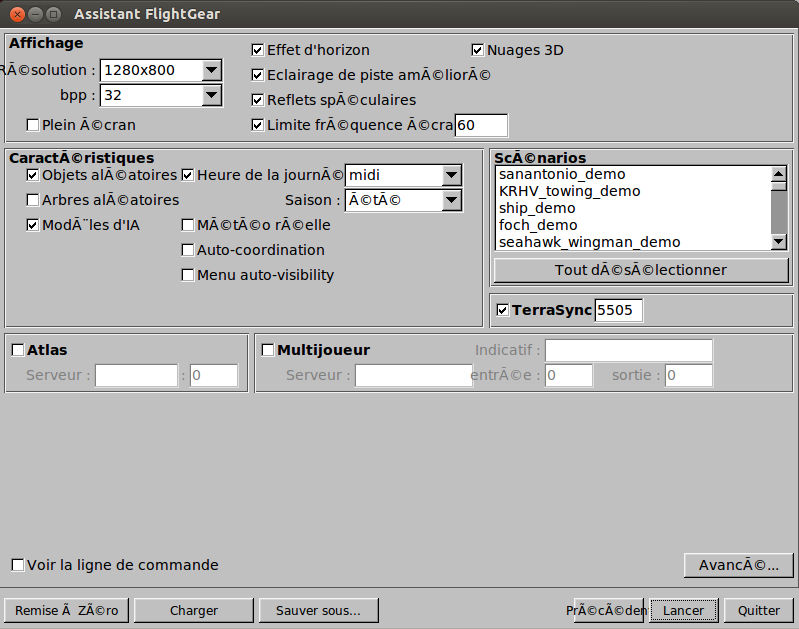Click the Quitter button
This screenshot has height=629, width=799.
pos(758,611)
